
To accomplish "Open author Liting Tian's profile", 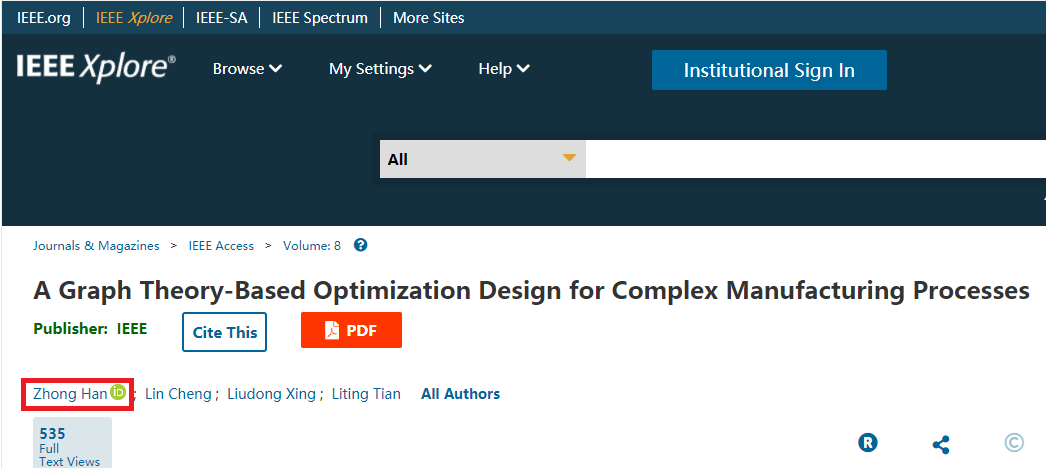I will (366, 394).
